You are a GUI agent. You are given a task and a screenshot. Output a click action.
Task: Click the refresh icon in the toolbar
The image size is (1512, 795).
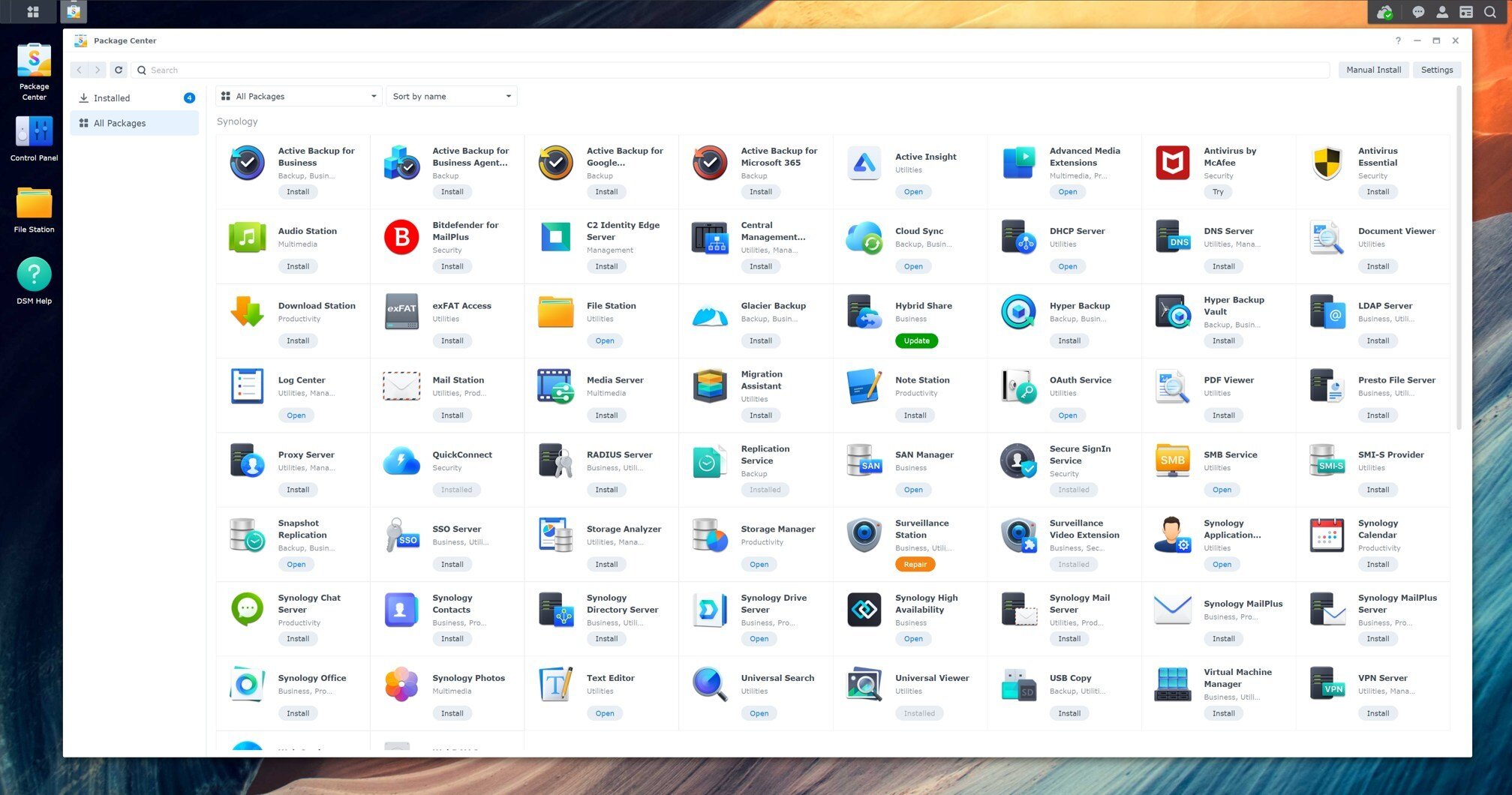point(119,70)
